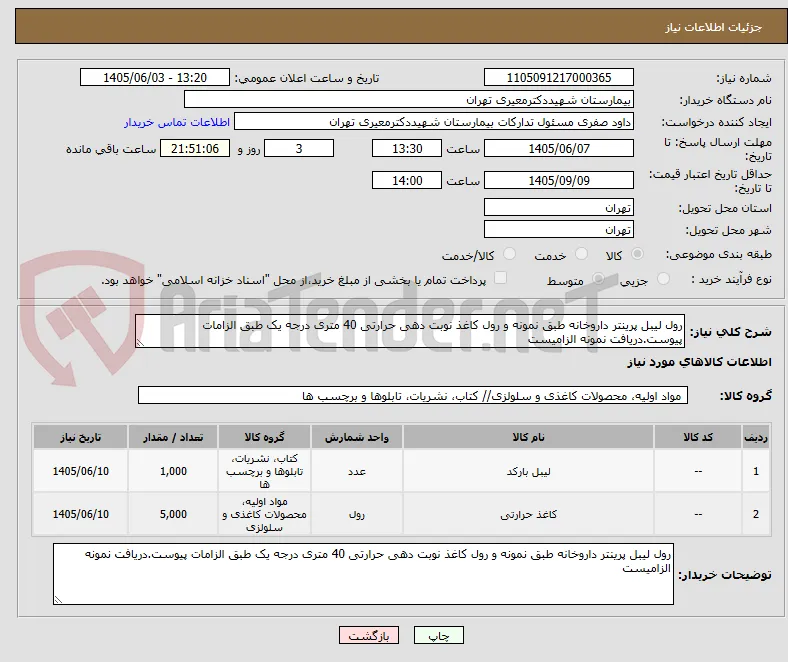Toggle the اسناد خزانه اسلامی payment checkbox

point(501,278)
